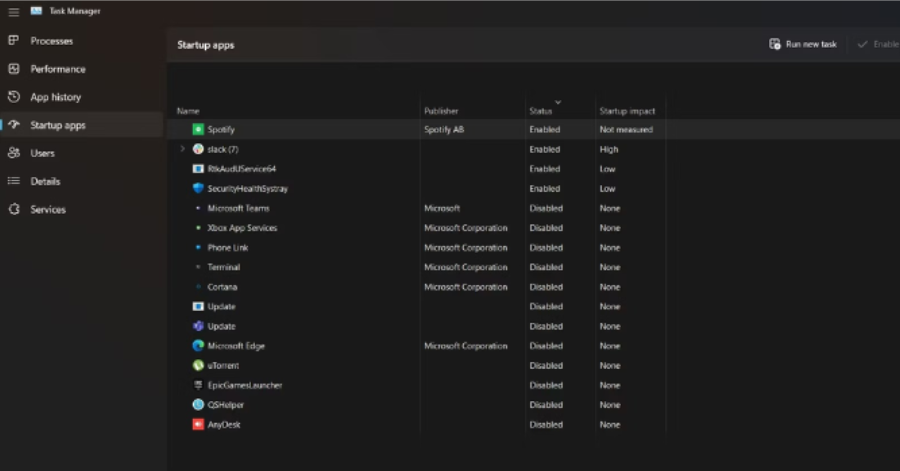This screenshot has height=471, width=900.
Task: Go to the Processes page
Action: pyautogui.click(x=82, y=41)
